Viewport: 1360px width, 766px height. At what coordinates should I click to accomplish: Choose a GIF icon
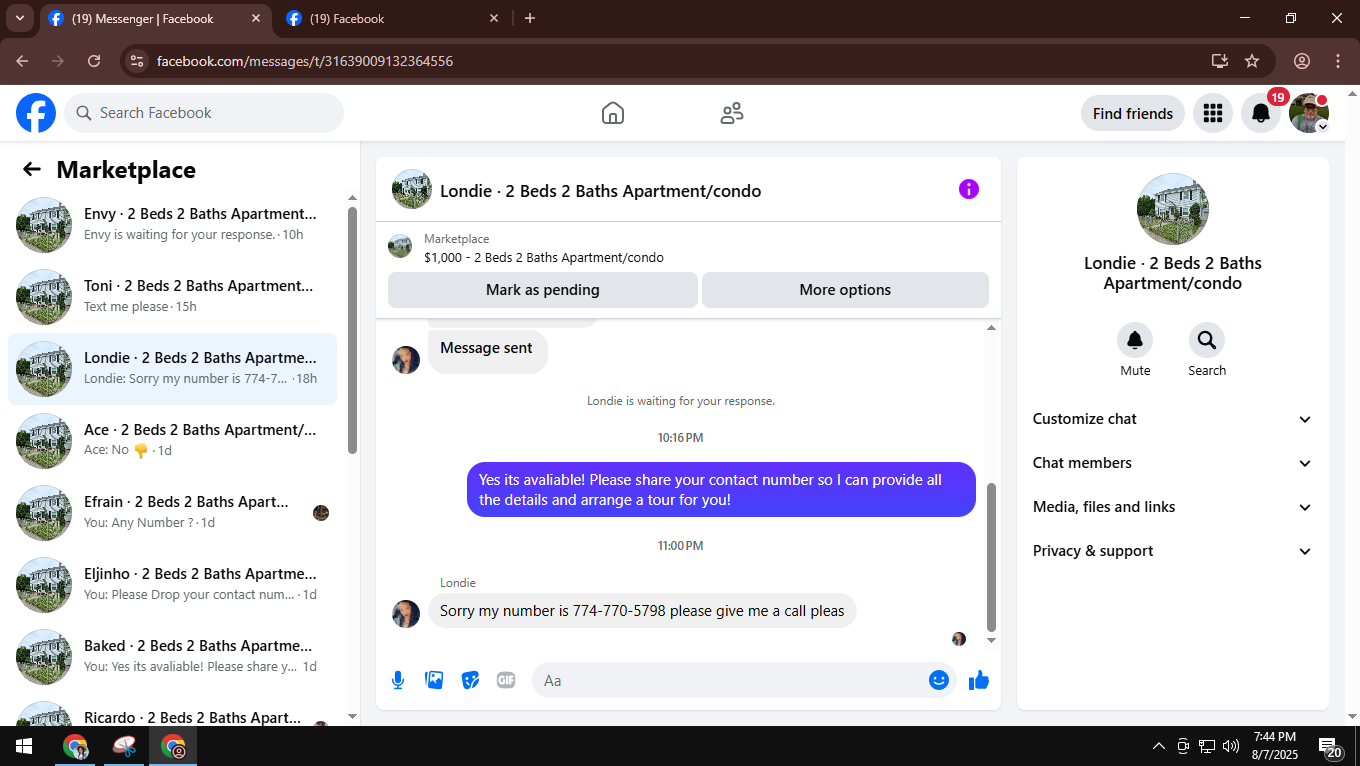[506, 680]
